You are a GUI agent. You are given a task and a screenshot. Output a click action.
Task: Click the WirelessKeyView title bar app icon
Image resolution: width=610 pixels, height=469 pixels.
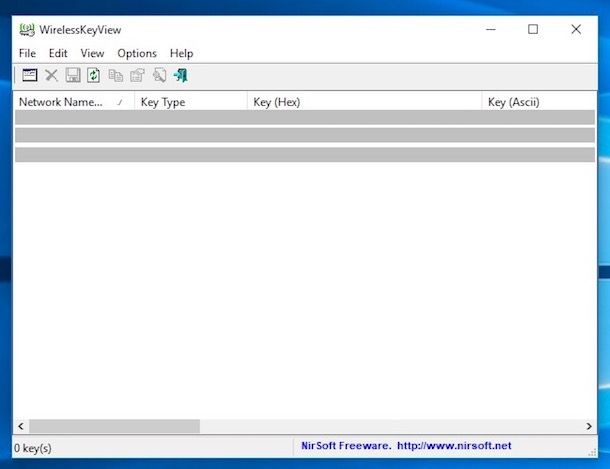[27, 30]
